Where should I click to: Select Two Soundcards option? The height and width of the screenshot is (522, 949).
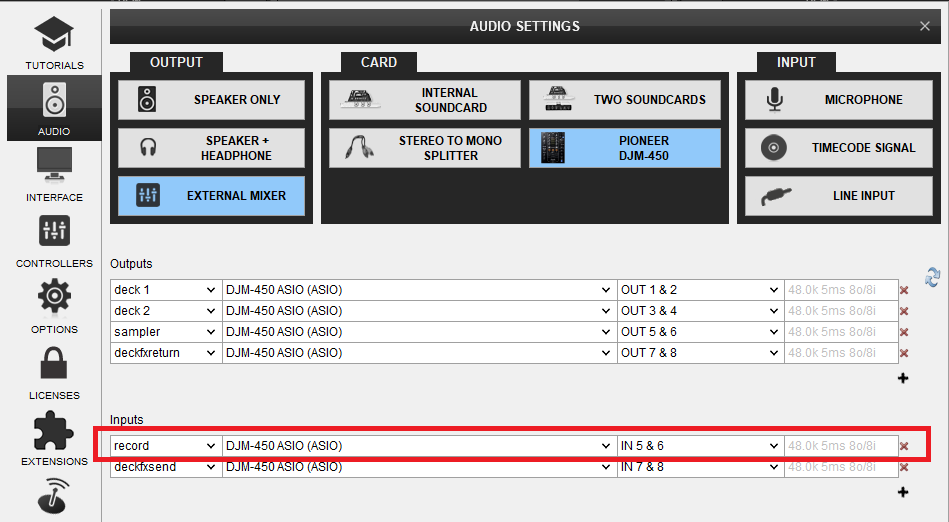click(x=625, y=99)
